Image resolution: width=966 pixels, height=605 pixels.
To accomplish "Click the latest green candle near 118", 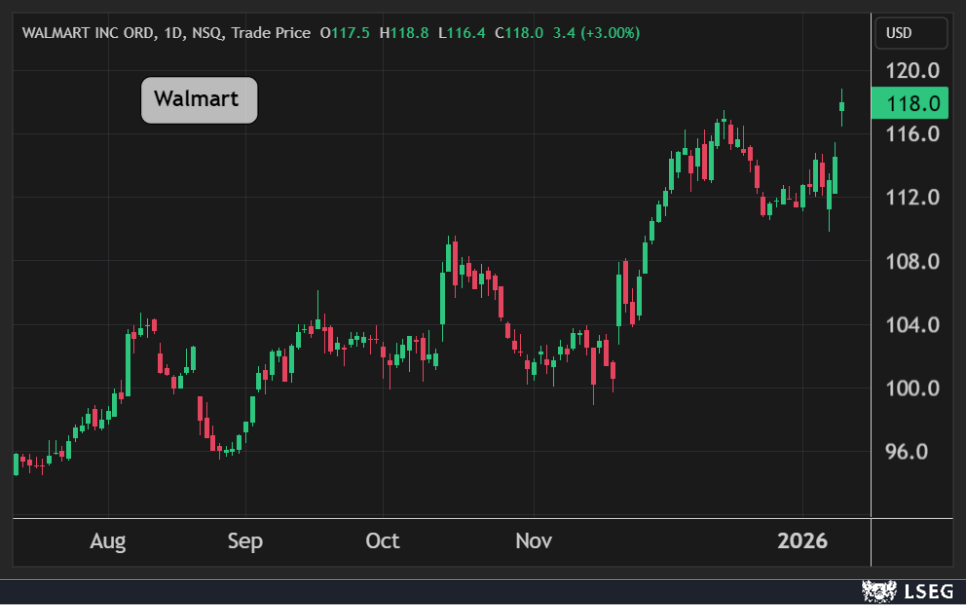I will tap(842, 106).
